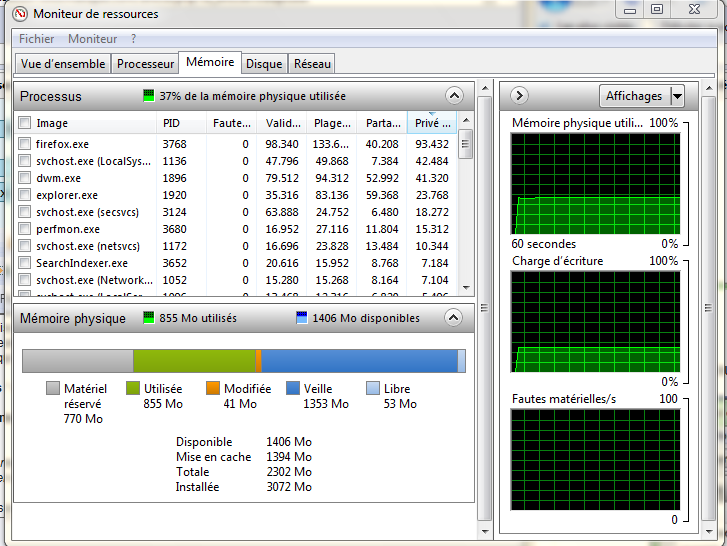Click the Resource Monitor title bar icon
This screenshot has height=546, width=727.
coord(20,14)
